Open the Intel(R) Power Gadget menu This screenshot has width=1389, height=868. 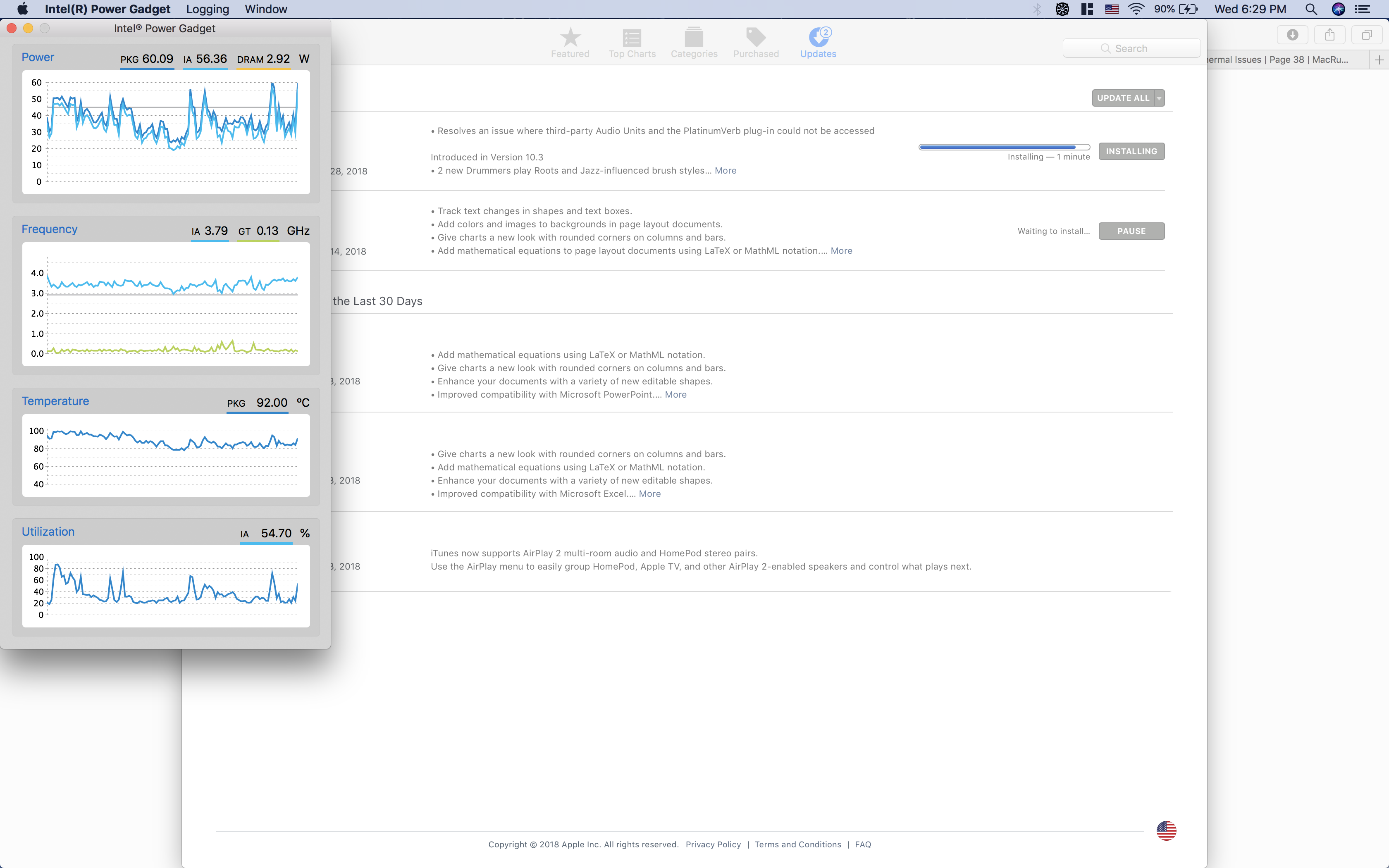click(x=107, y=9)
